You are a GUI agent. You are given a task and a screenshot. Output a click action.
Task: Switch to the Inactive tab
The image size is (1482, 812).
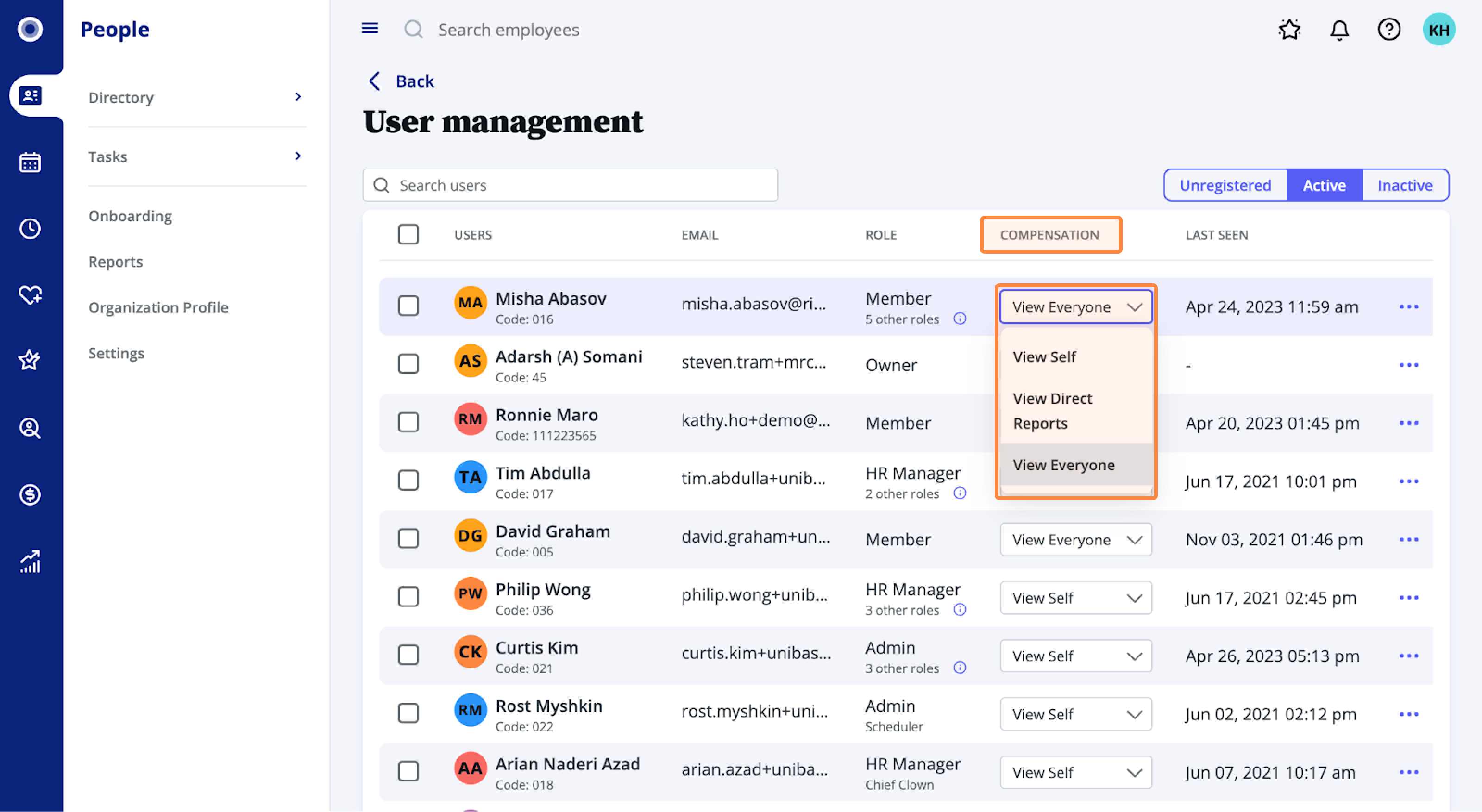[1405, 185]
